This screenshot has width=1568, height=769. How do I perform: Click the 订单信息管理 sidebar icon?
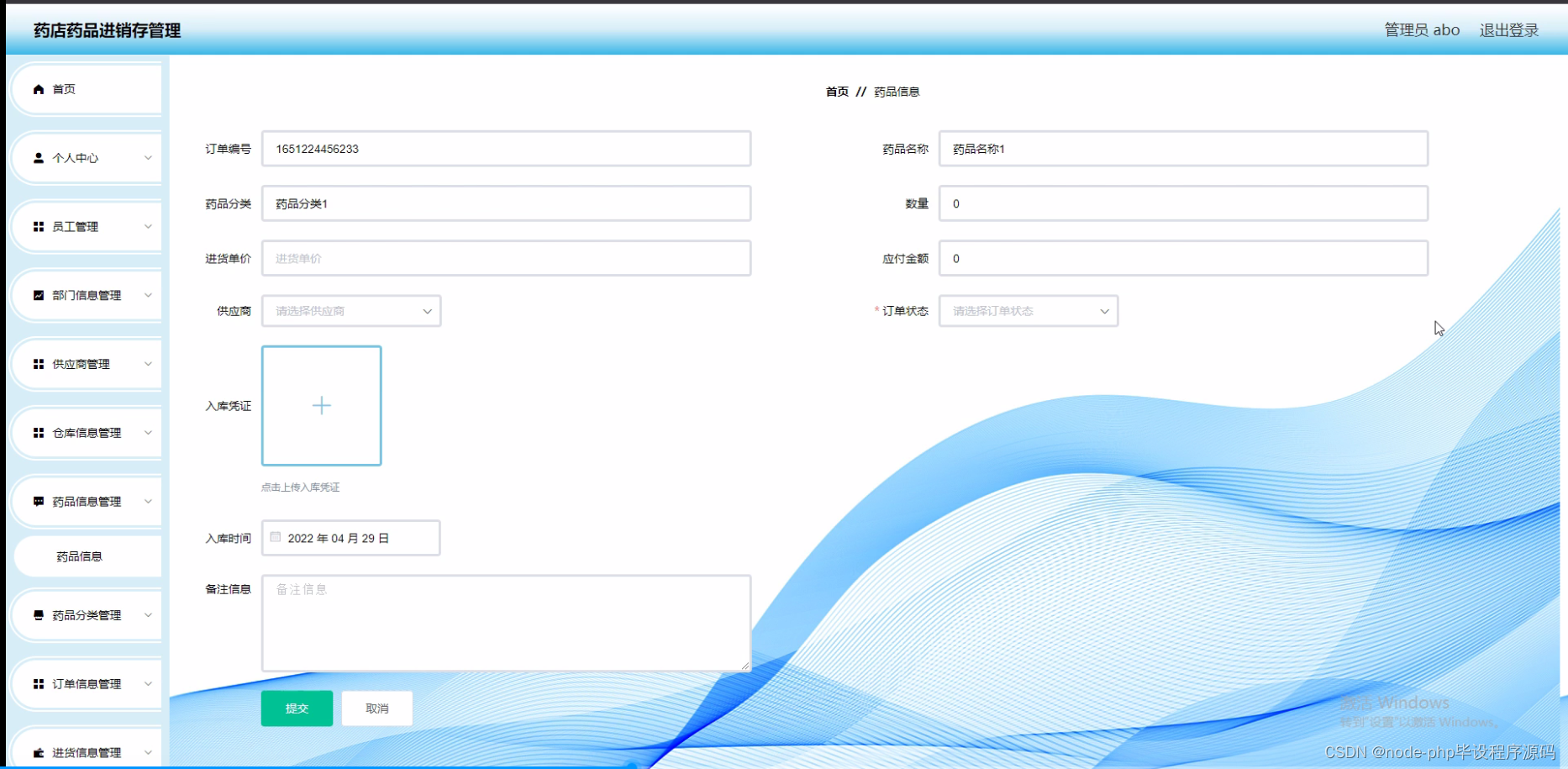coord(37,683)
